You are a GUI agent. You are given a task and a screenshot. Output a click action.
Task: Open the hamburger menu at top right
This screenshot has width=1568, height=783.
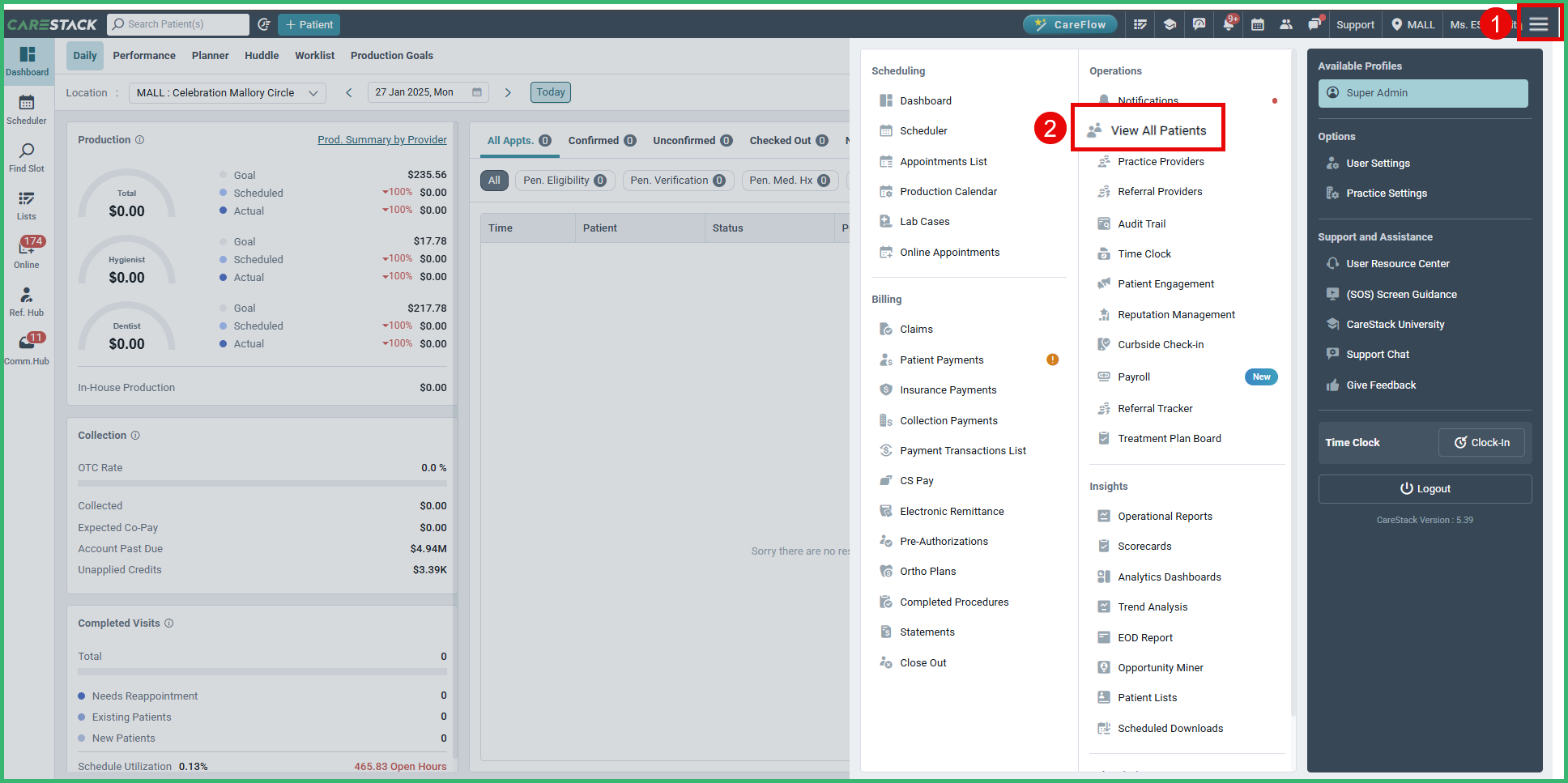coord(1539,23)
